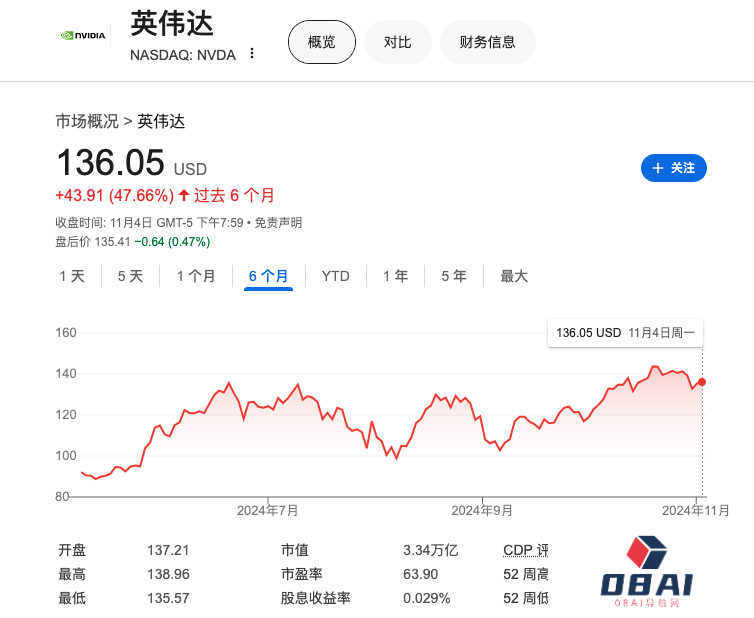This screenshot has width=754, height=618.
Task: Select the 6 个月 time range
Action: (268, 276)
